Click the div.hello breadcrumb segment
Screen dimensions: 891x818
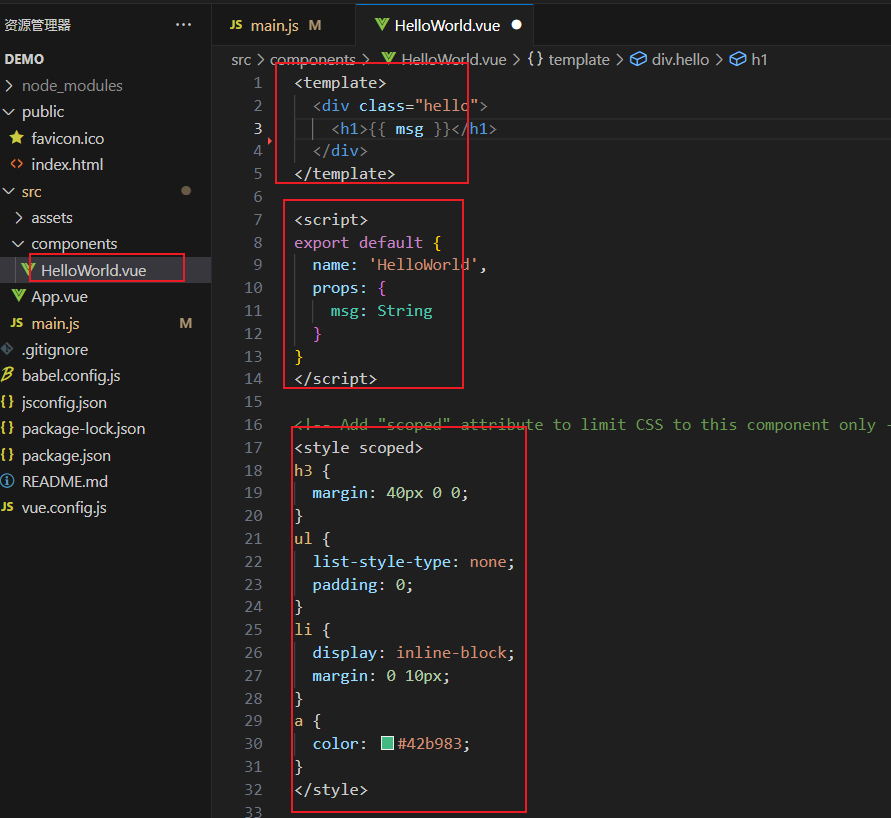(680, 60)
